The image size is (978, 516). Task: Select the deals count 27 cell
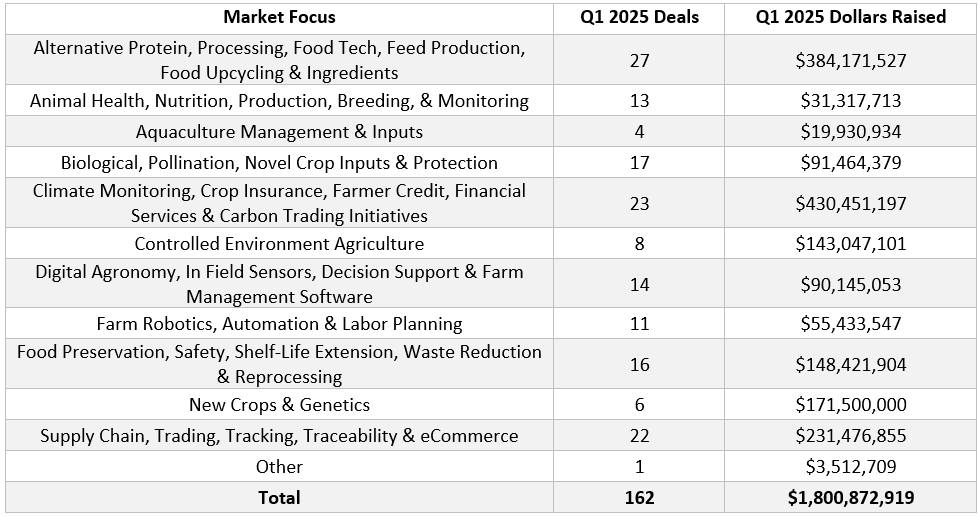[639, 60]
